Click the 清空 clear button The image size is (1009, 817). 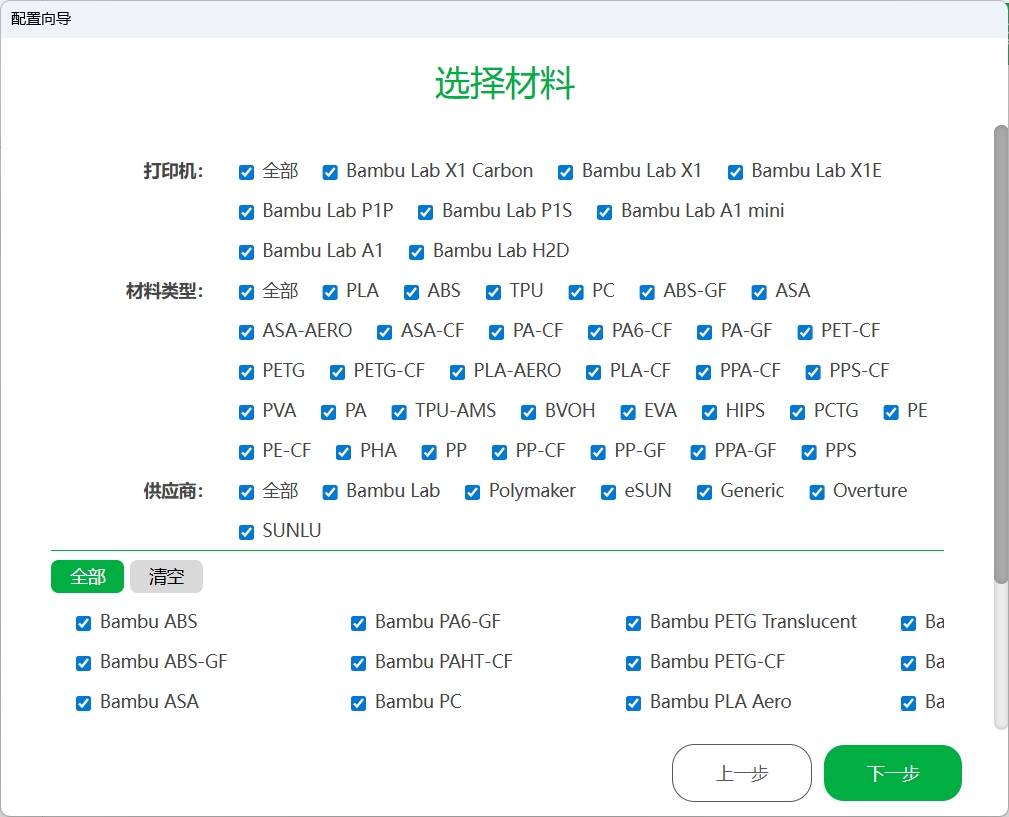pos(167,576)
